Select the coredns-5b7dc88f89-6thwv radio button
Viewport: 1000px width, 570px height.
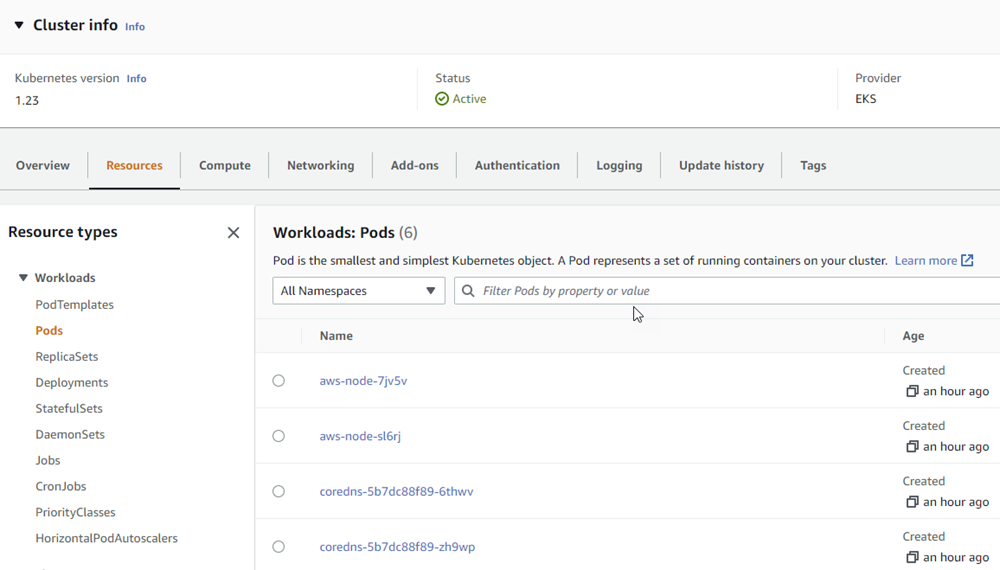pyautogui.click(x=279, y=492)
